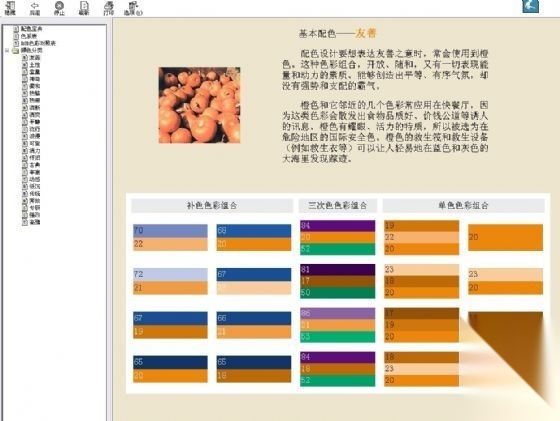Go back with the 后退 arrow icon
Viewport: 560px width, 421px height.
35,7
